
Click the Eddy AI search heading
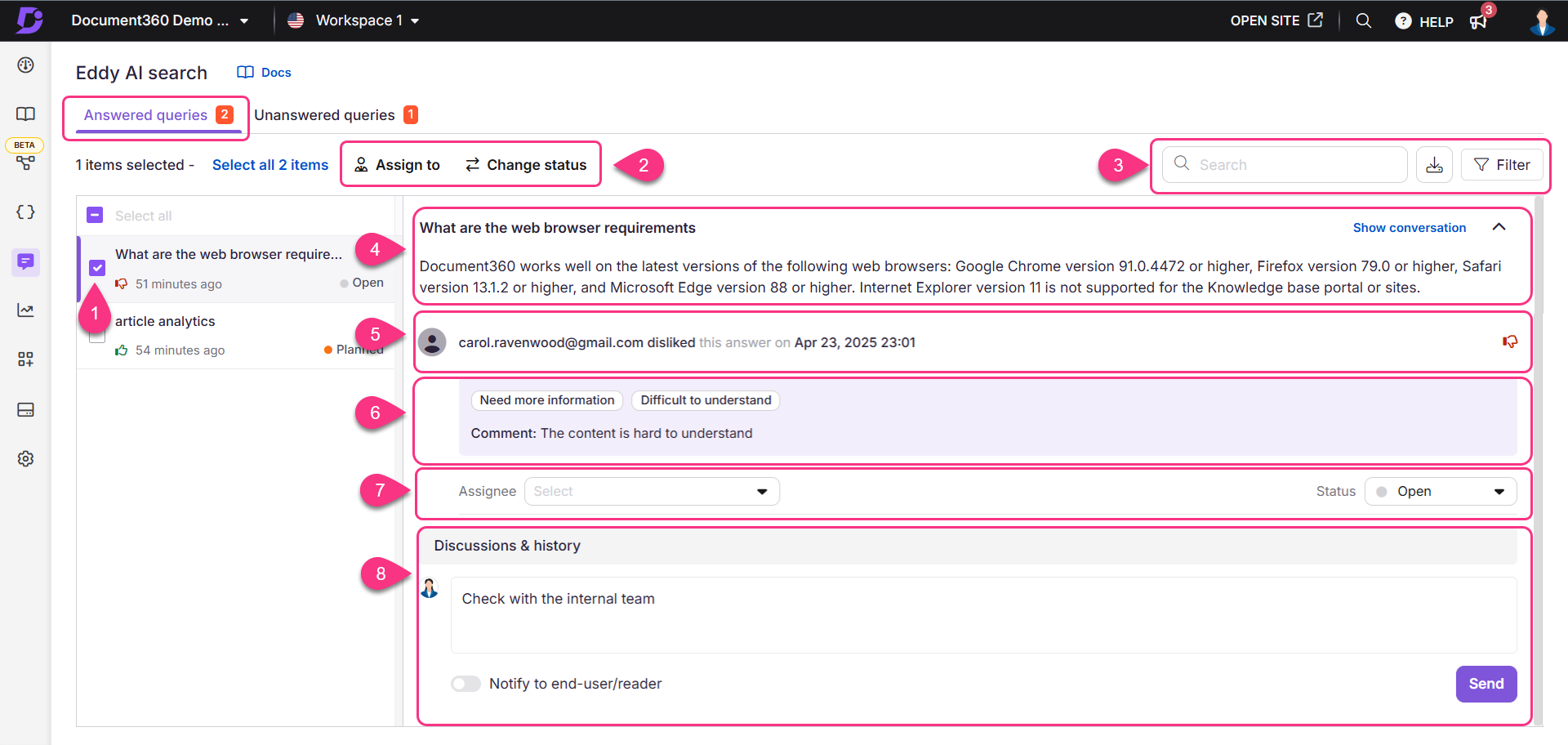click(141, 73)
